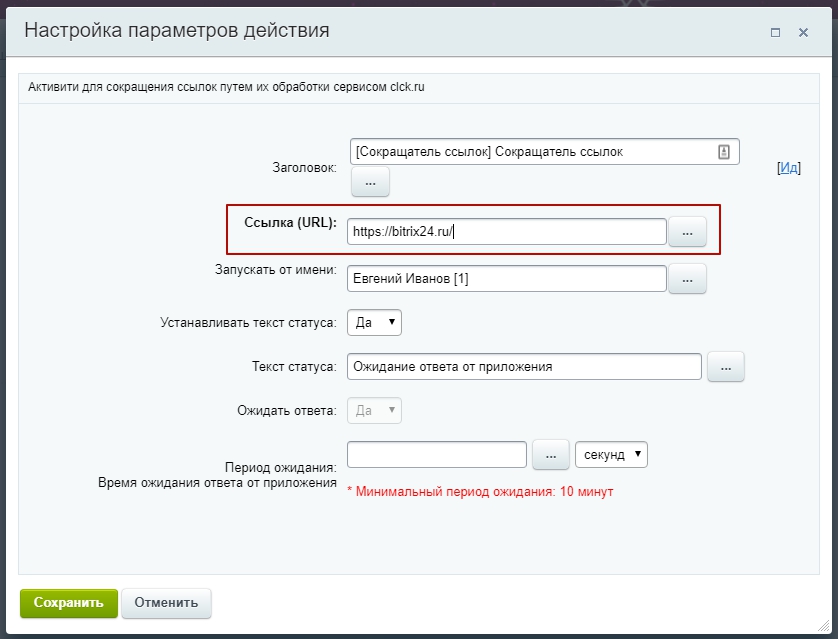Open the time units dropdown showing секунд

(x=611, y=454)
